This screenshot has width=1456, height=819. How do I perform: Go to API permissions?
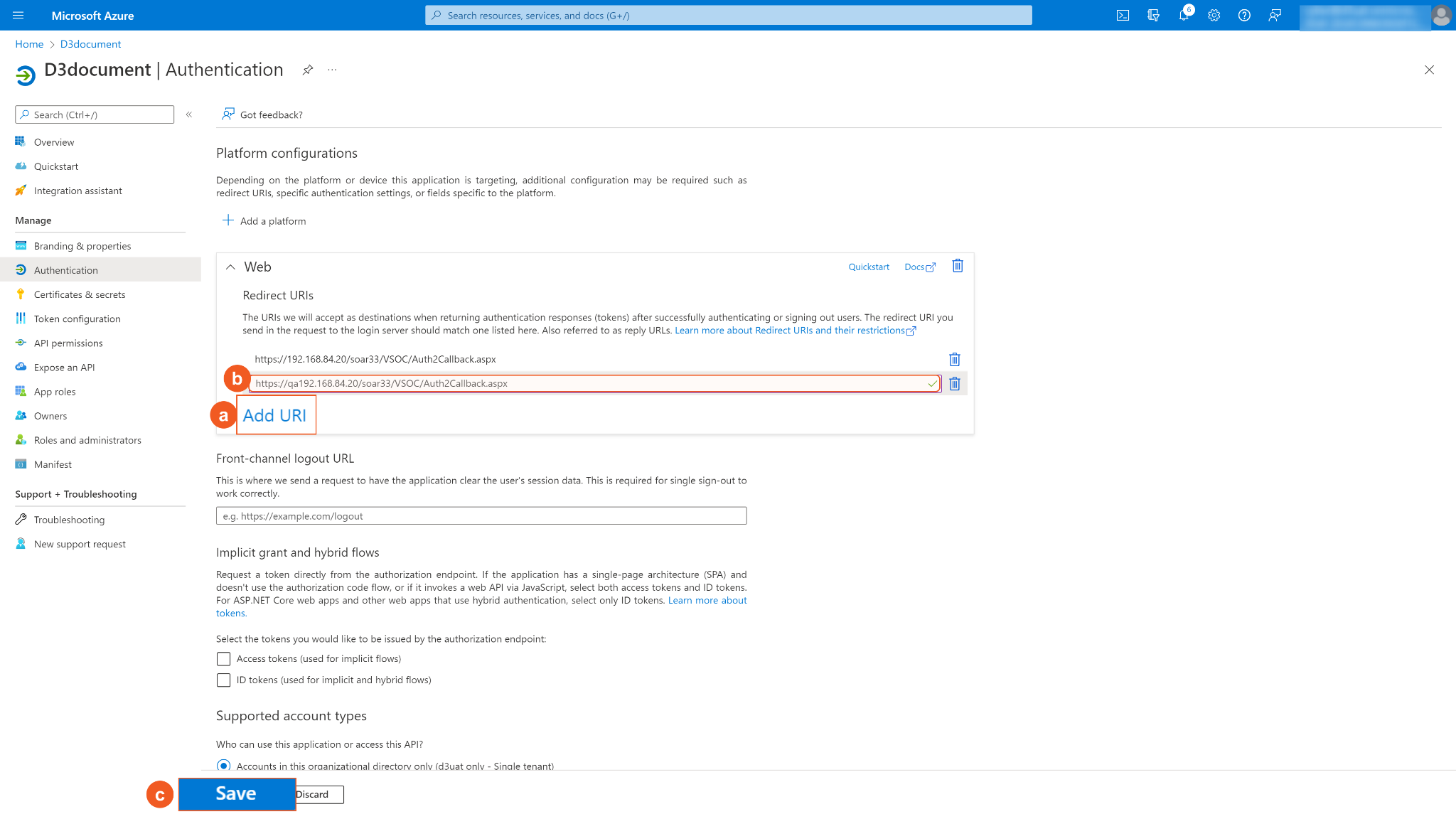coord(68,343)
